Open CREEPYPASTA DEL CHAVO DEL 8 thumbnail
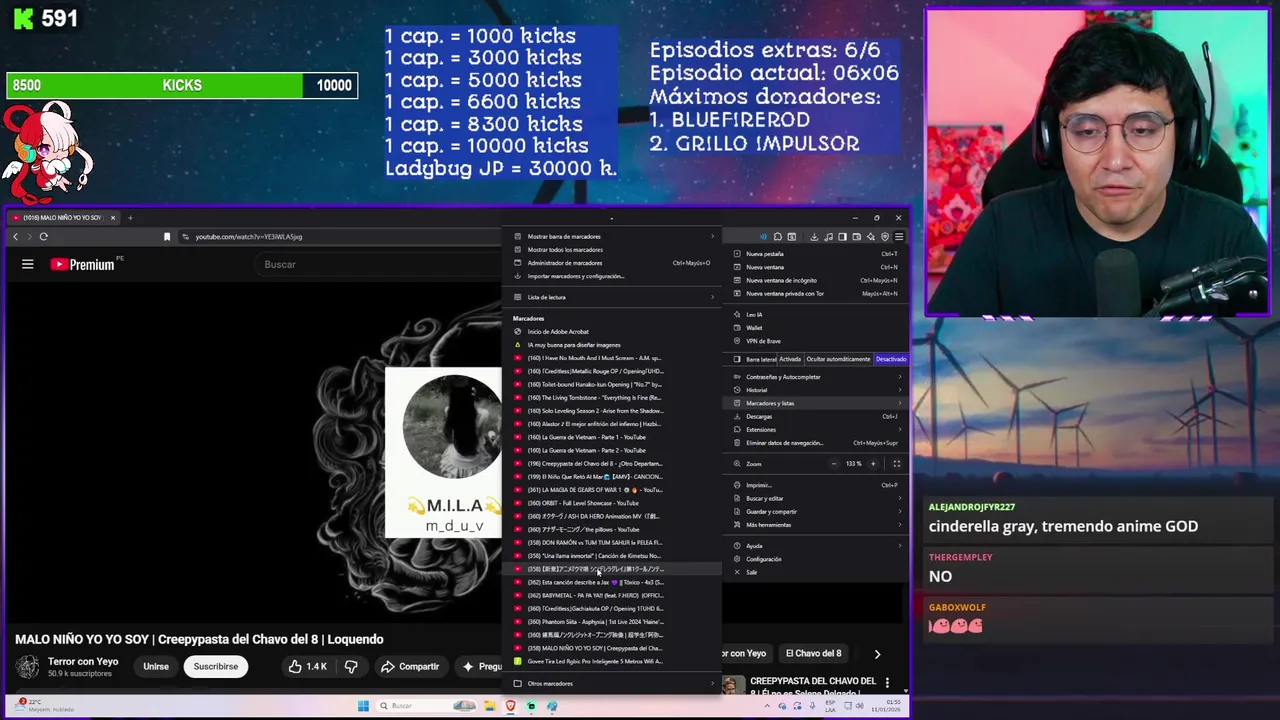This screenshot has height=720, width=1280. [x=733, y=686]
